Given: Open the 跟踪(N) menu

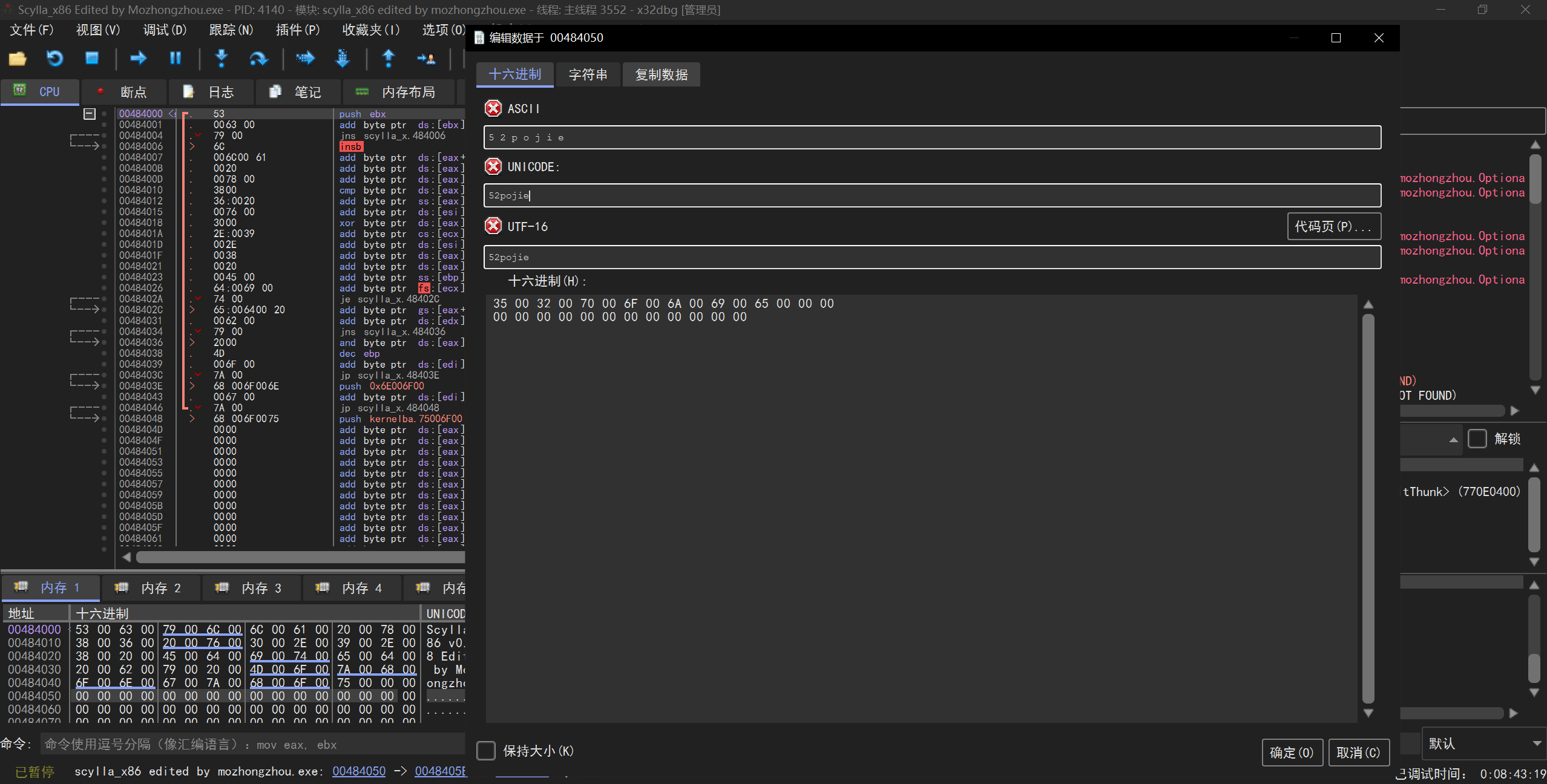Looking at the screenshot, I should pos(231,30).
